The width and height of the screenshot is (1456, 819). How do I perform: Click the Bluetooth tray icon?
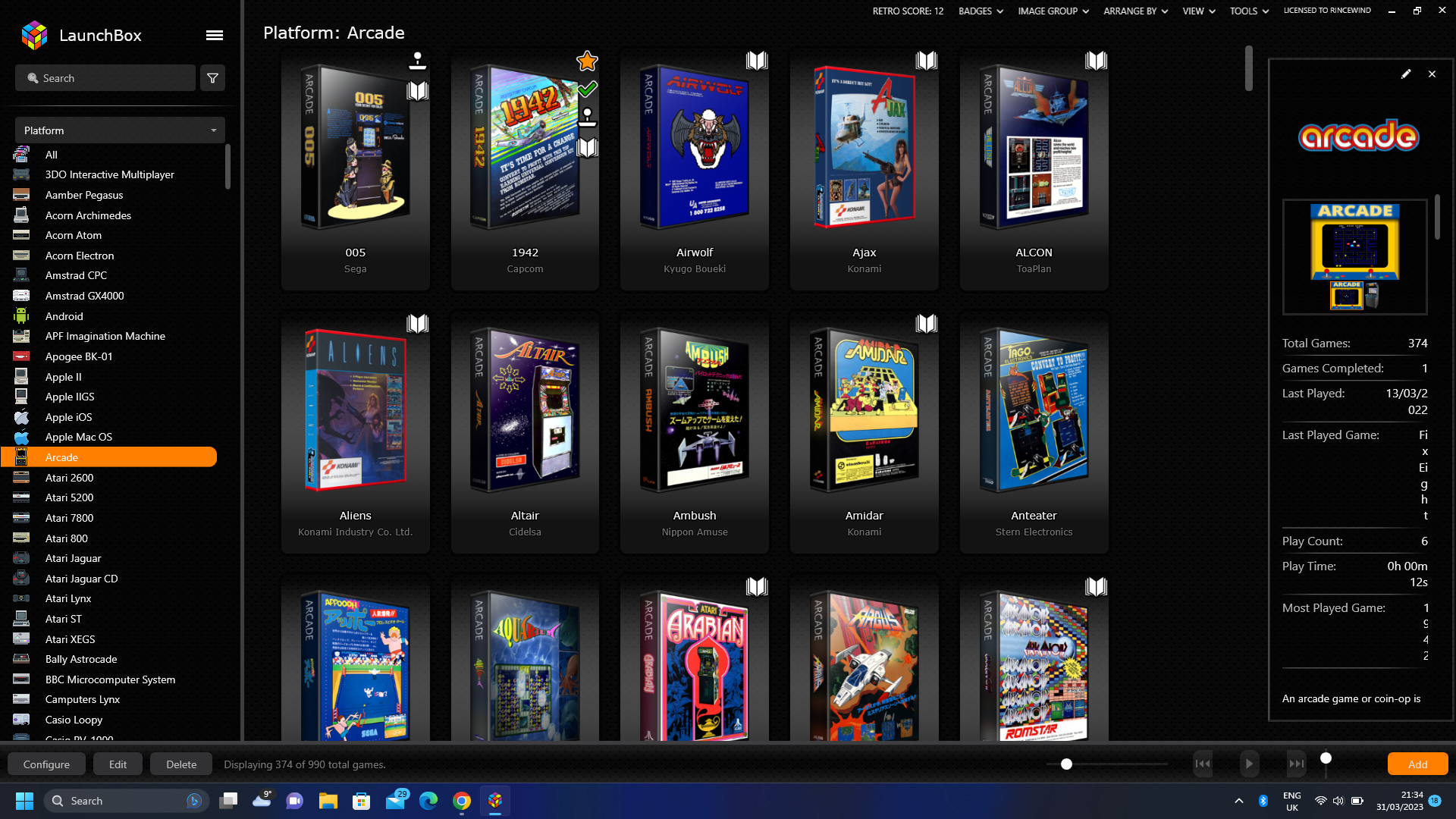(1263, 801)
